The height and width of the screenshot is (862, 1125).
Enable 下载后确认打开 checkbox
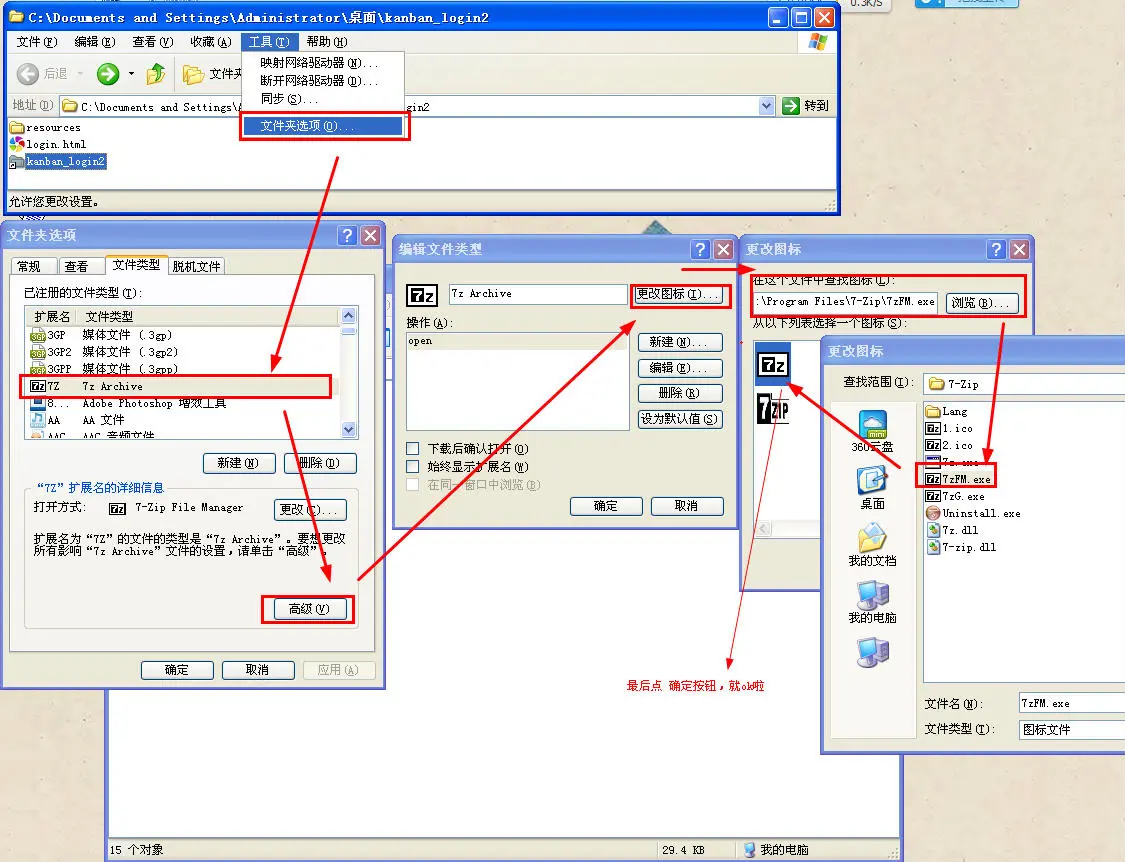[413, 449]
